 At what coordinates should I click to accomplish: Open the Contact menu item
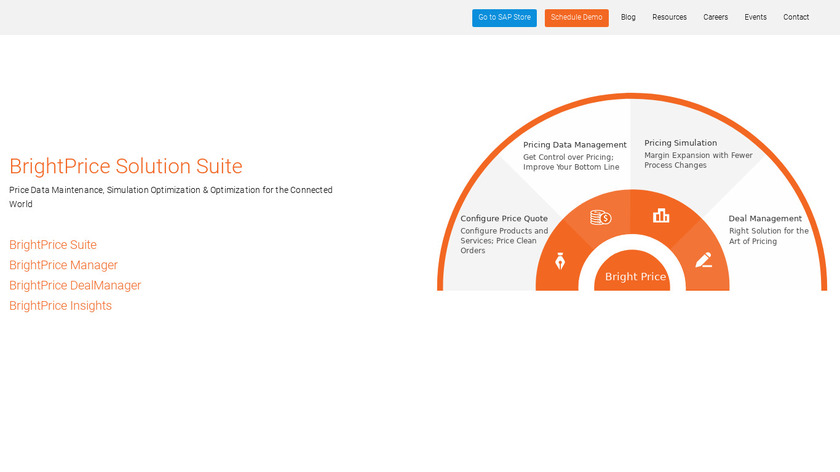point(796,17)
